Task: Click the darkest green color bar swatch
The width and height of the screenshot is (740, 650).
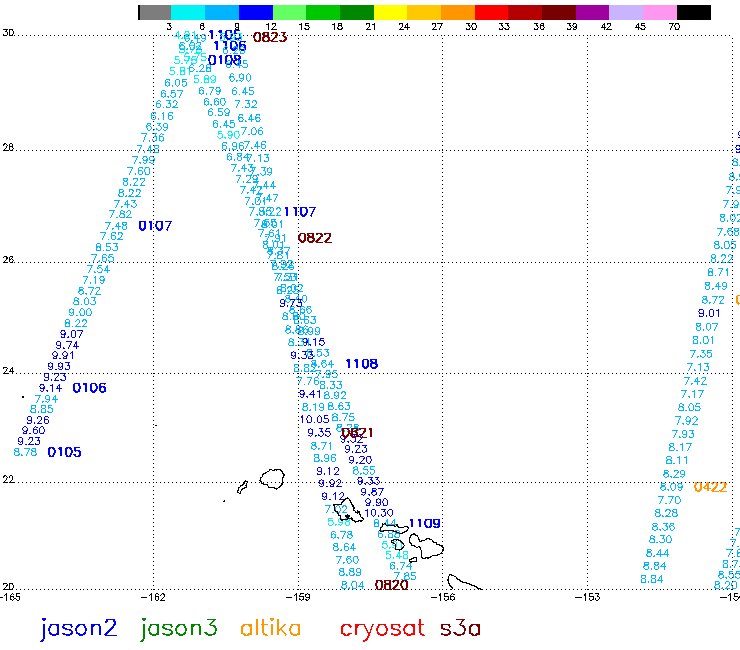Action: pos(357,12)
